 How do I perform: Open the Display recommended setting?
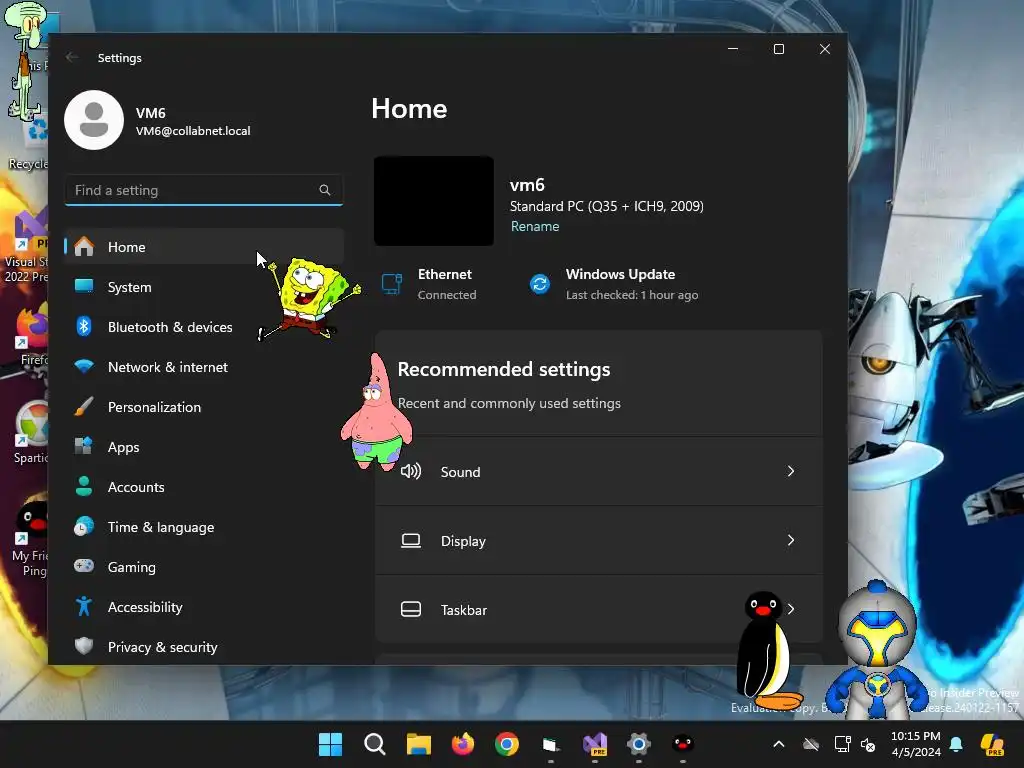[598, 541]
